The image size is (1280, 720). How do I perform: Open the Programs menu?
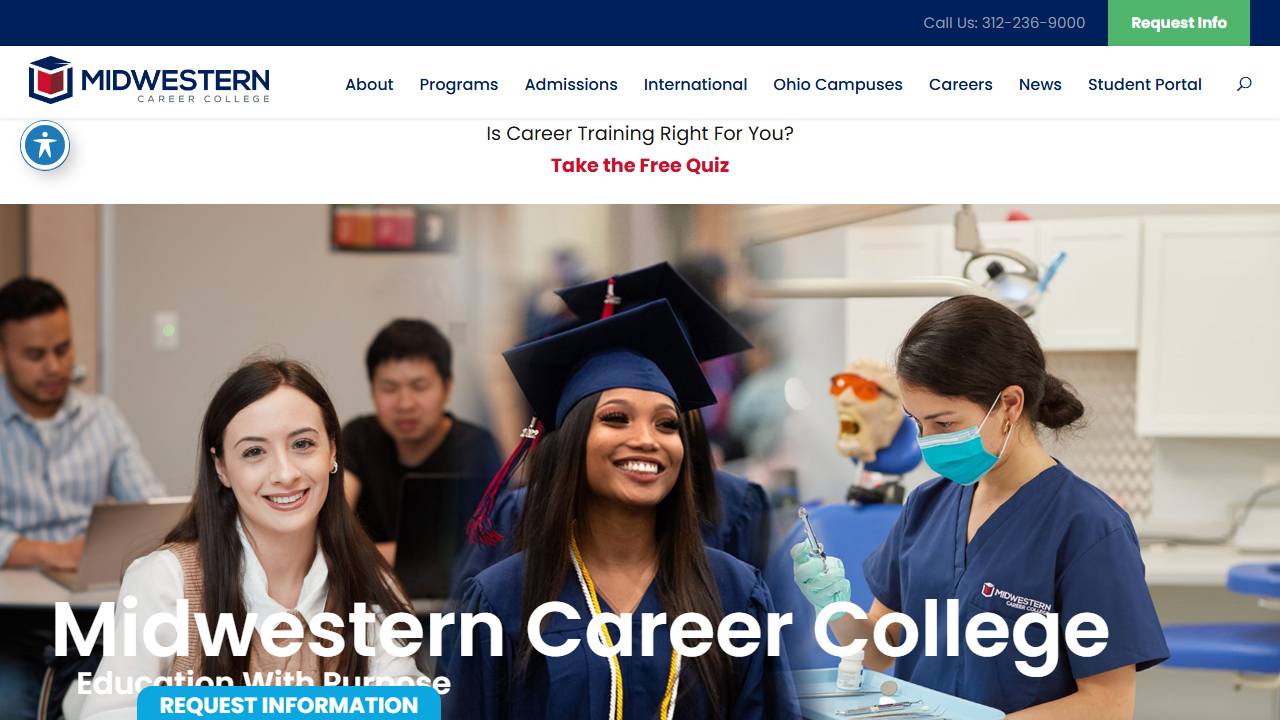[x=459, y=84]
